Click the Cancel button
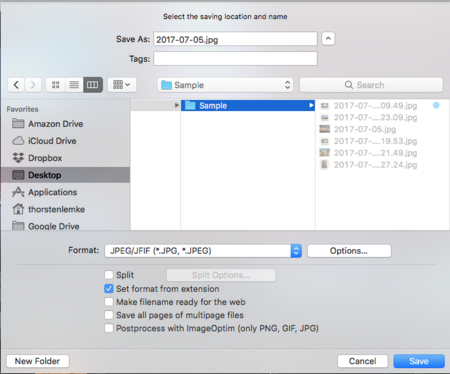The height and width of the screenshot is (374, 450). tap(363, 361)
